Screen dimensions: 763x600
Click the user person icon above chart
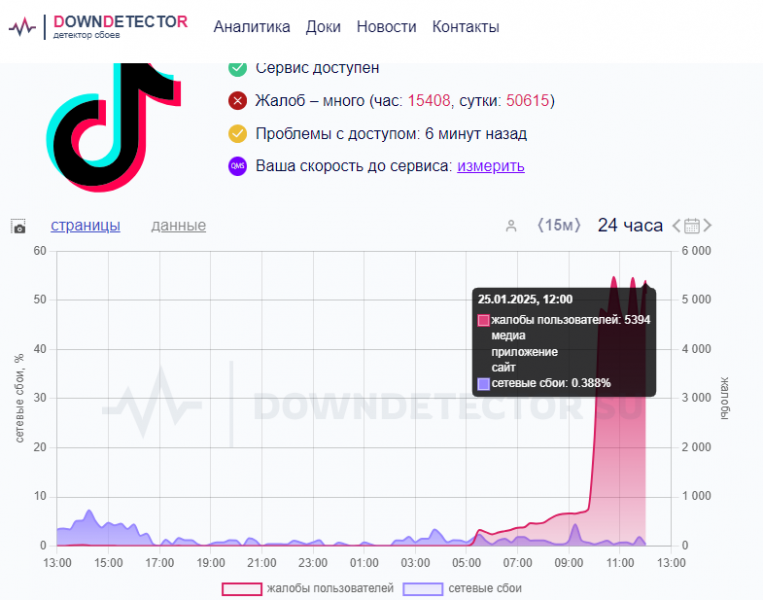[x=511, y=226]
